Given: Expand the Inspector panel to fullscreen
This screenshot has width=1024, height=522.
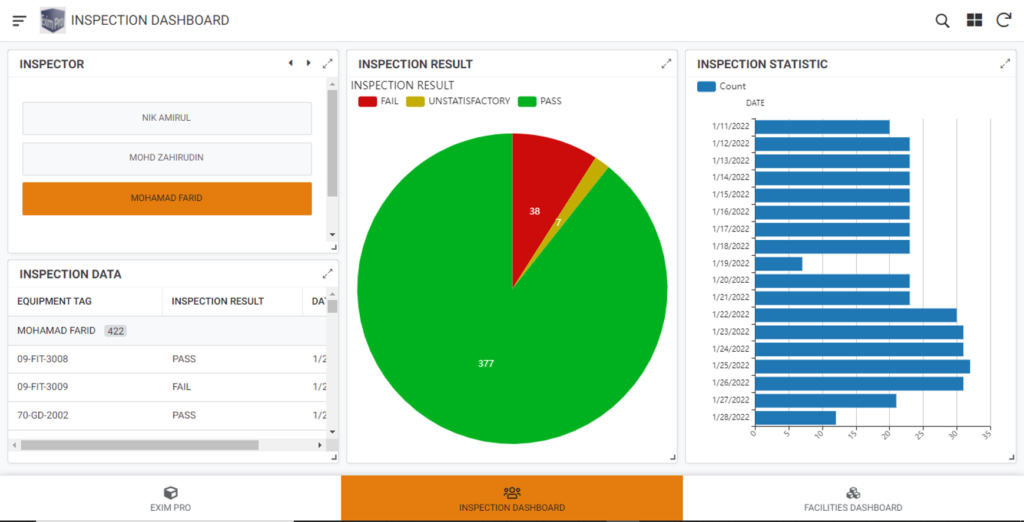Looking at the screenshot, I should click(x=327, y=64).
